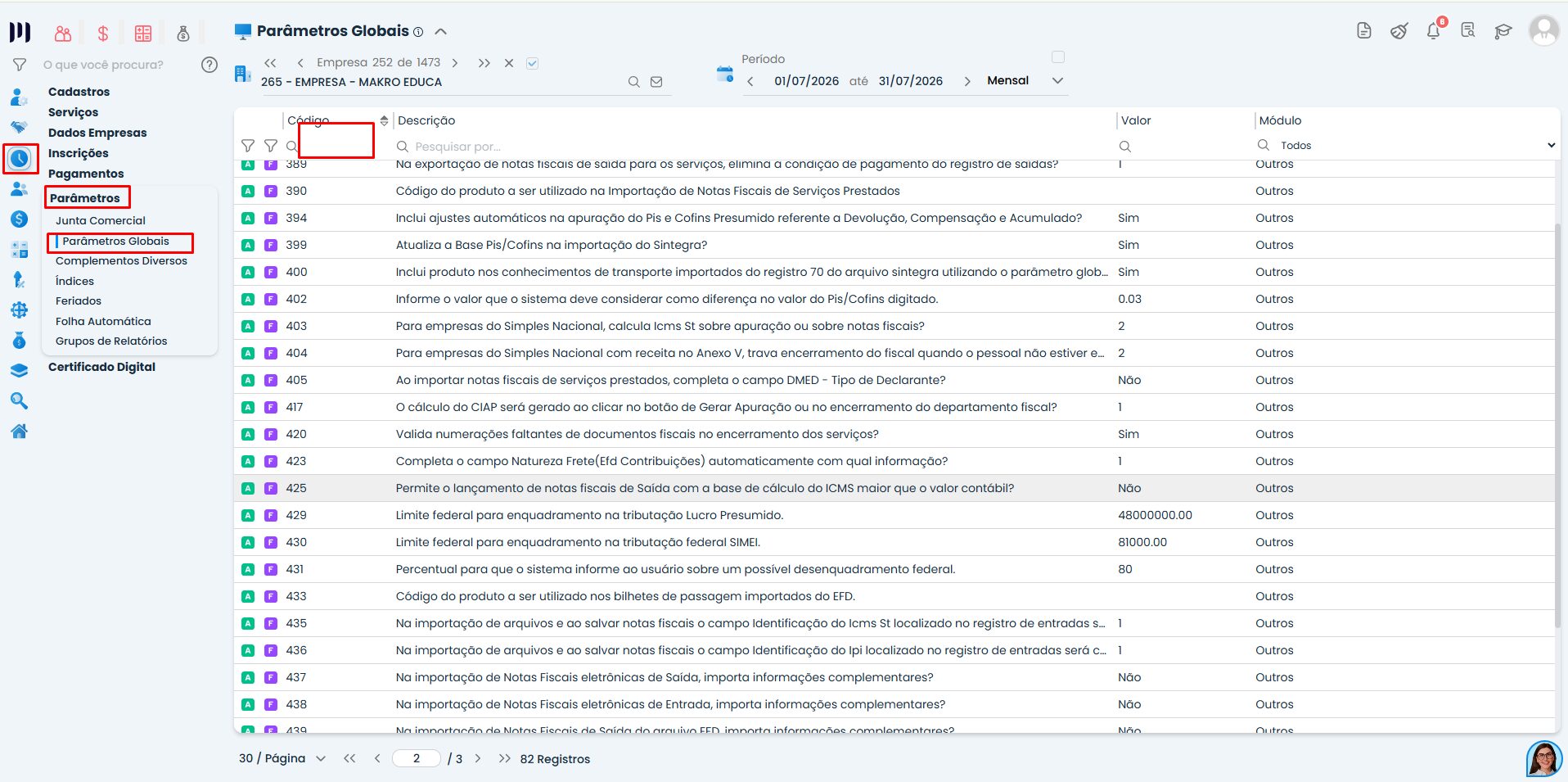Expand the Mensal period dropdown
This screenshot has height=782, width=1568.
click(x=1057, y=81)
